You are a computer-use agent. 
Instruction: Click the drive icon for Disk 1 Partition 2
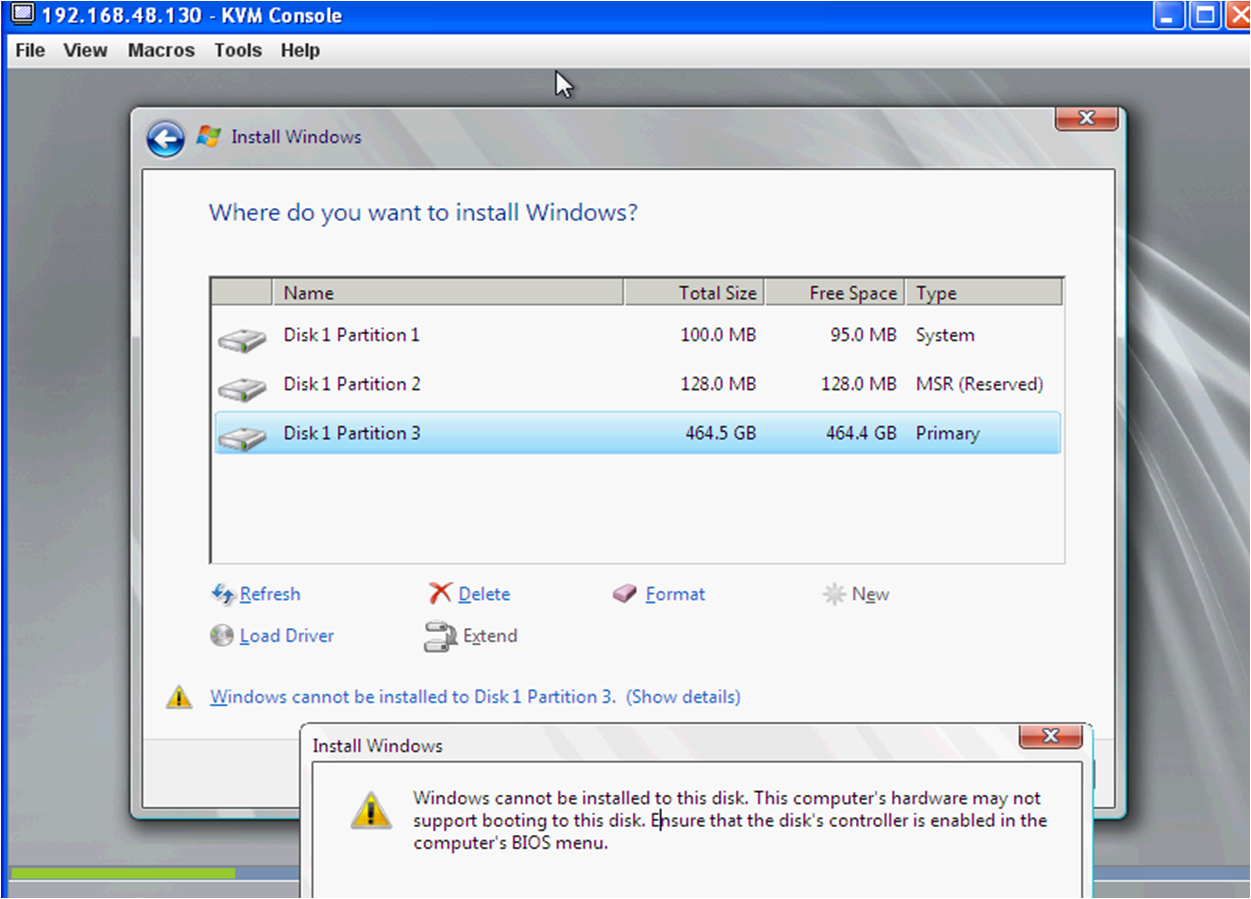point(242,389)
